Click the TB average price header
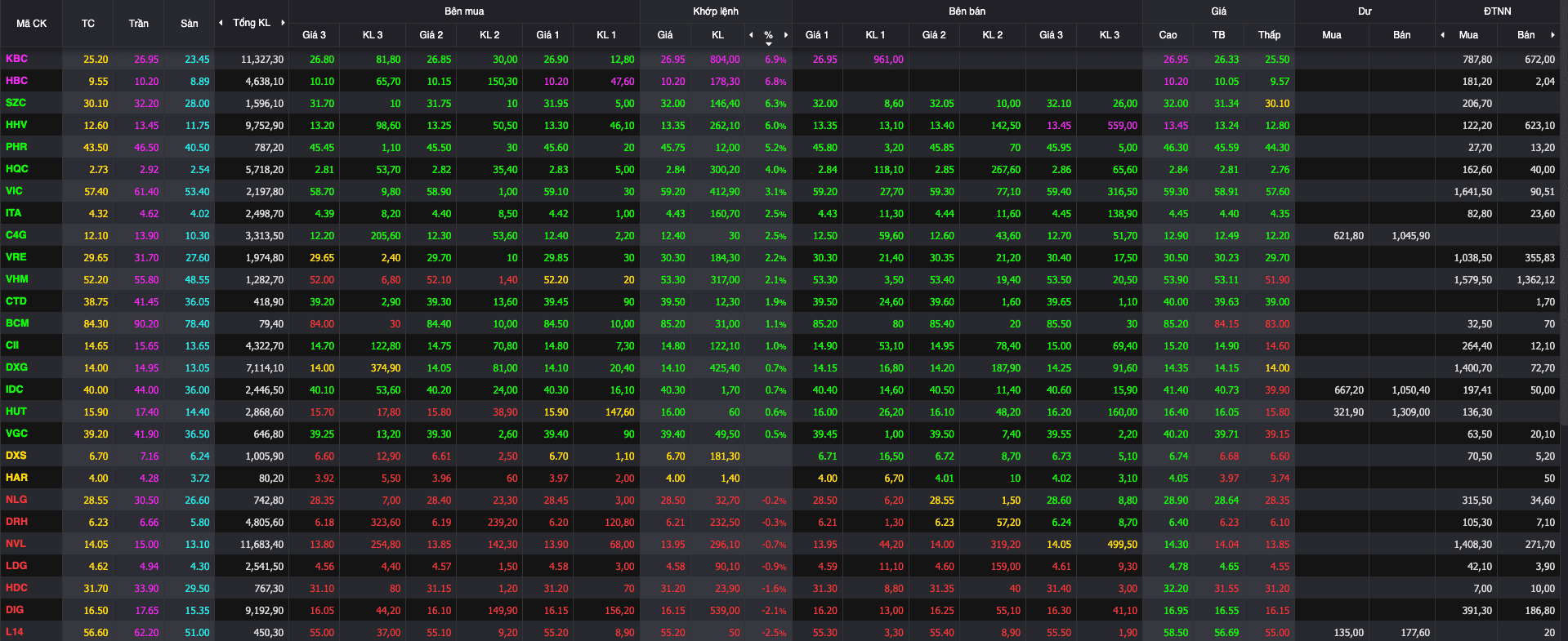Viewport: 1568px width, 641px height. pyautogui.click(x=1218, y=35)
